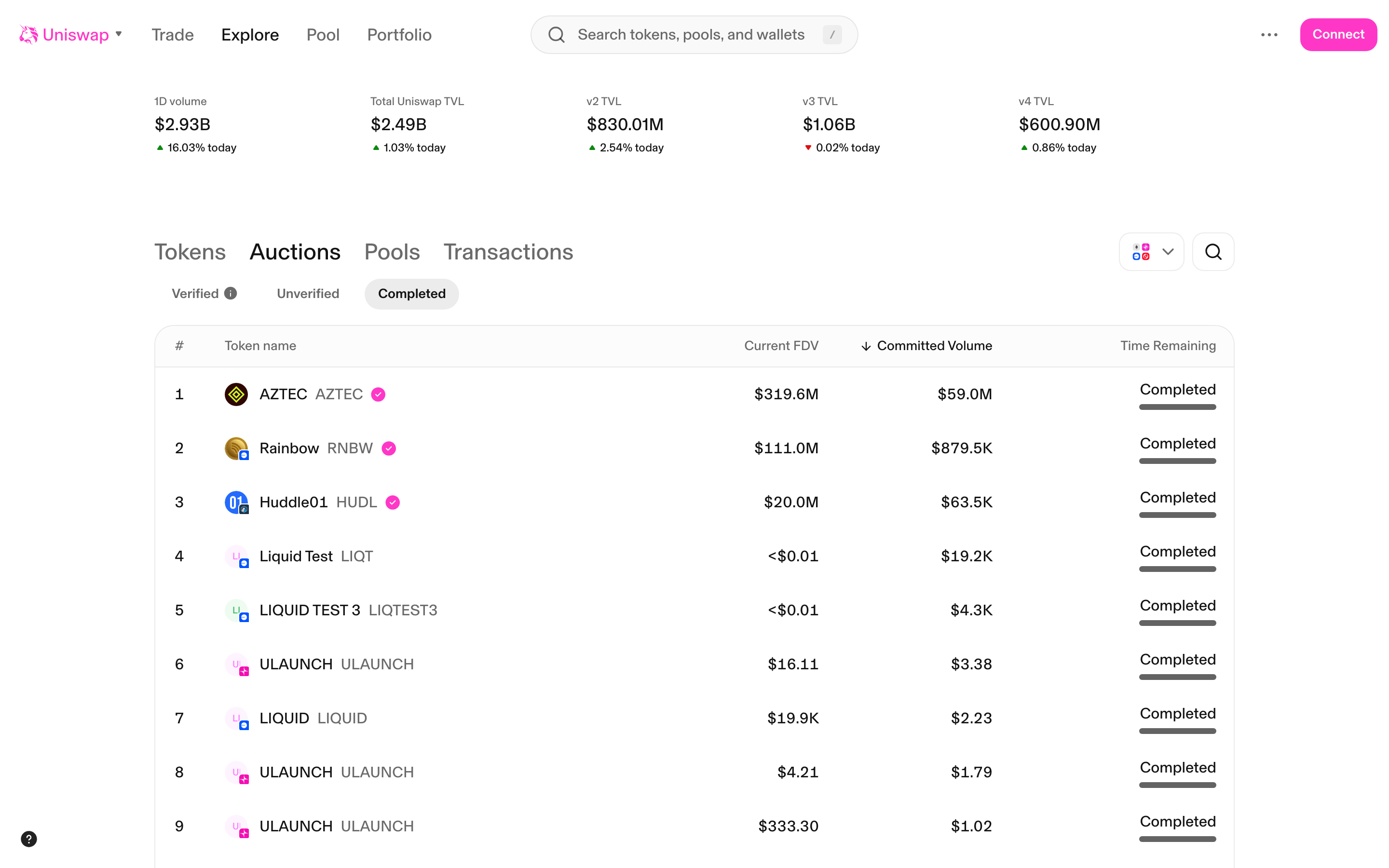Select the Verified filter

click(x=195, y=293)
